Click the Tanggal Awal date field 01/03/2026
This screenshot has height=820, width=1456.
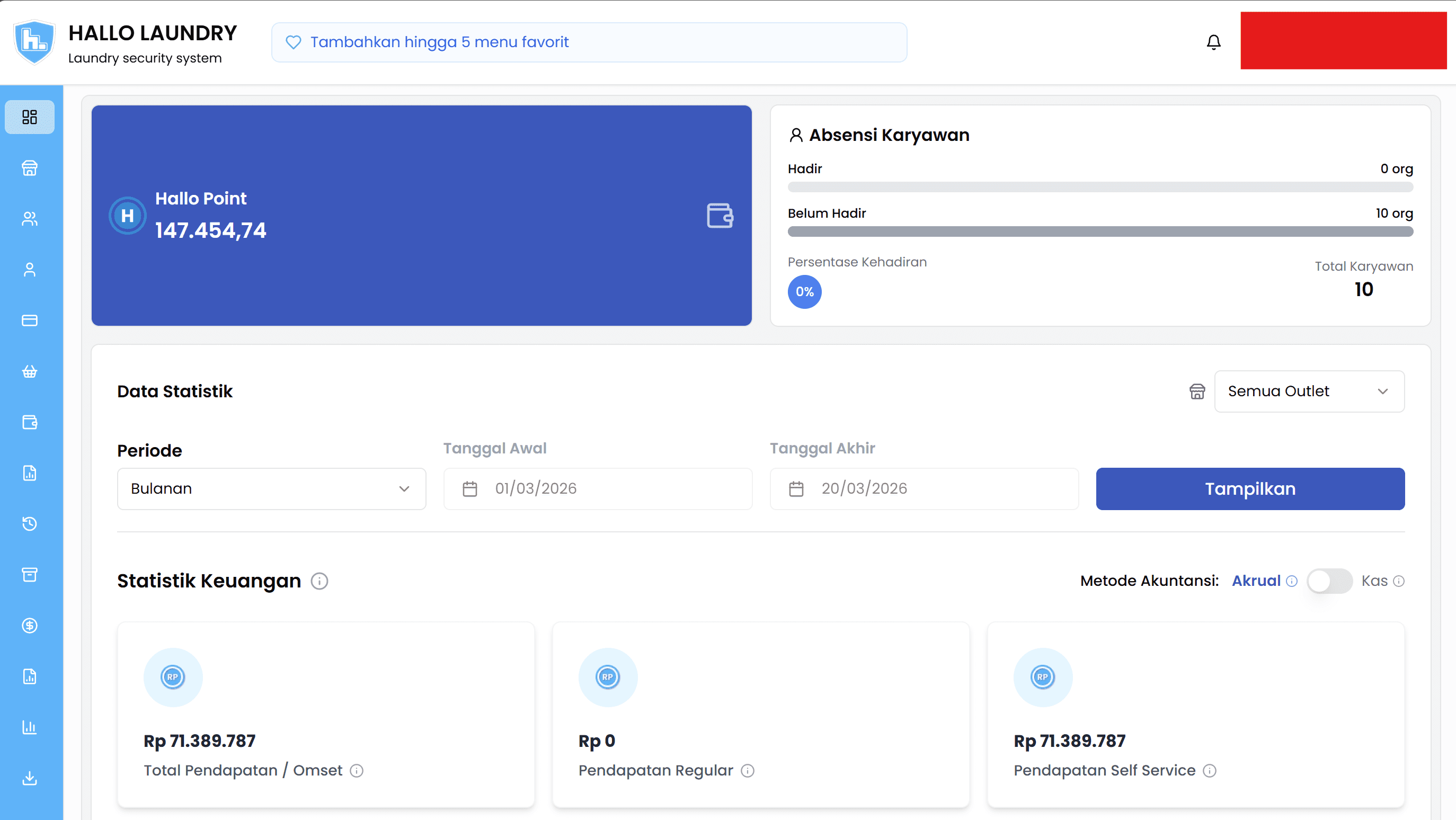click(598, 489)
